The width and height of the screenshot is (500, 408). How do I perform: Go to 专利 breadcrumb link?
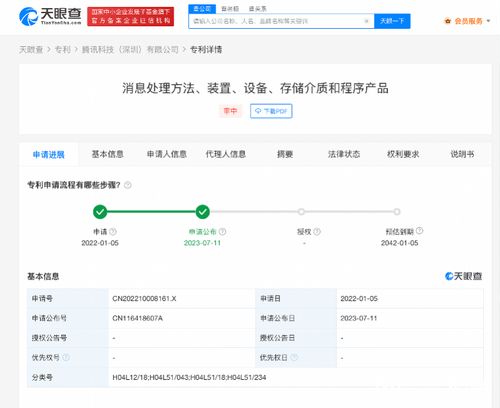62,50
